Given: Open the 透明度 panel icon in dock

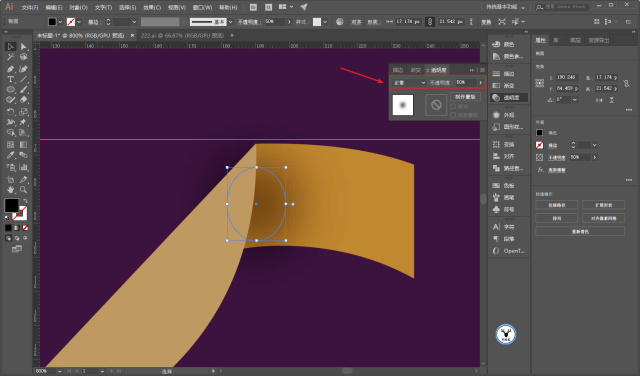Looking at the screenshot, I should coord(509,98).
